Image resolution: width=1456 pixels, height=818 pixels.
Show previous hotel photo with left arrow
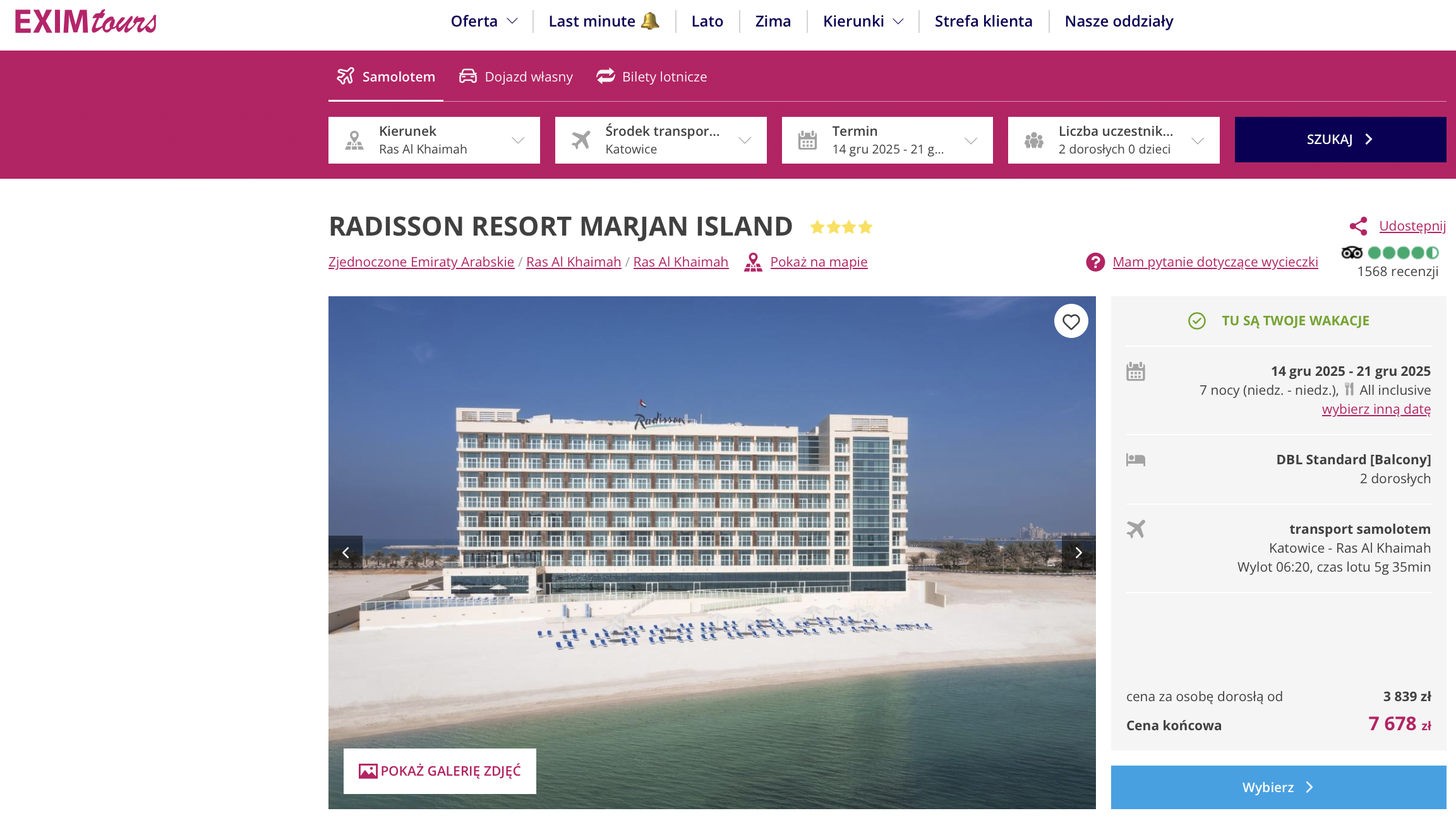pyautogui.click(x=346, y=553)
